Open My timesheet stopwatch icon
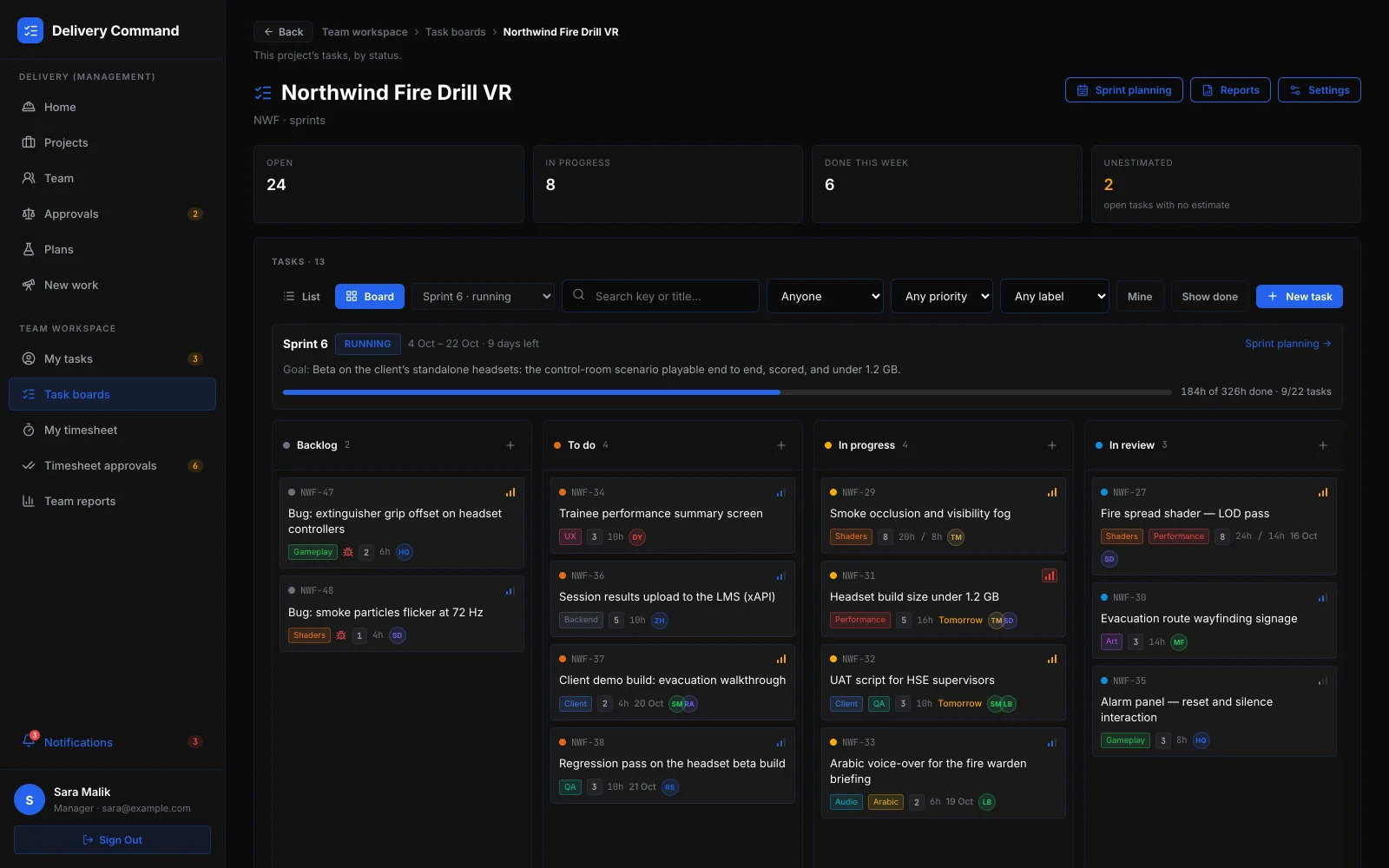Viewport: 1389px width, 868px height. pyautogui.click(x=29, y=430)
